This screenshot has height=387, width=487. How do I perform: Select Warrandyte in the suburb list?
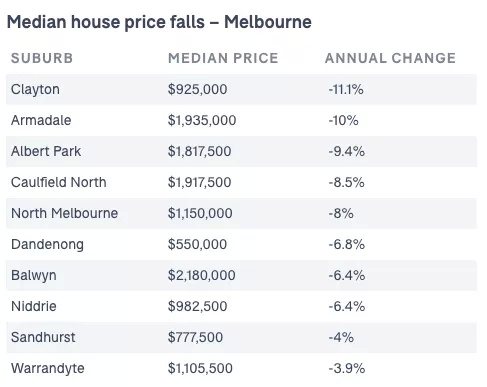[x=48, y=369]
